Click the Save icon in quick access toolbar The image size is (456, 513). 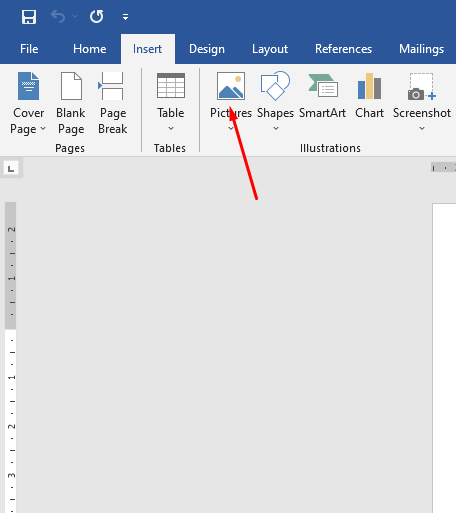[x=29, y=17]
